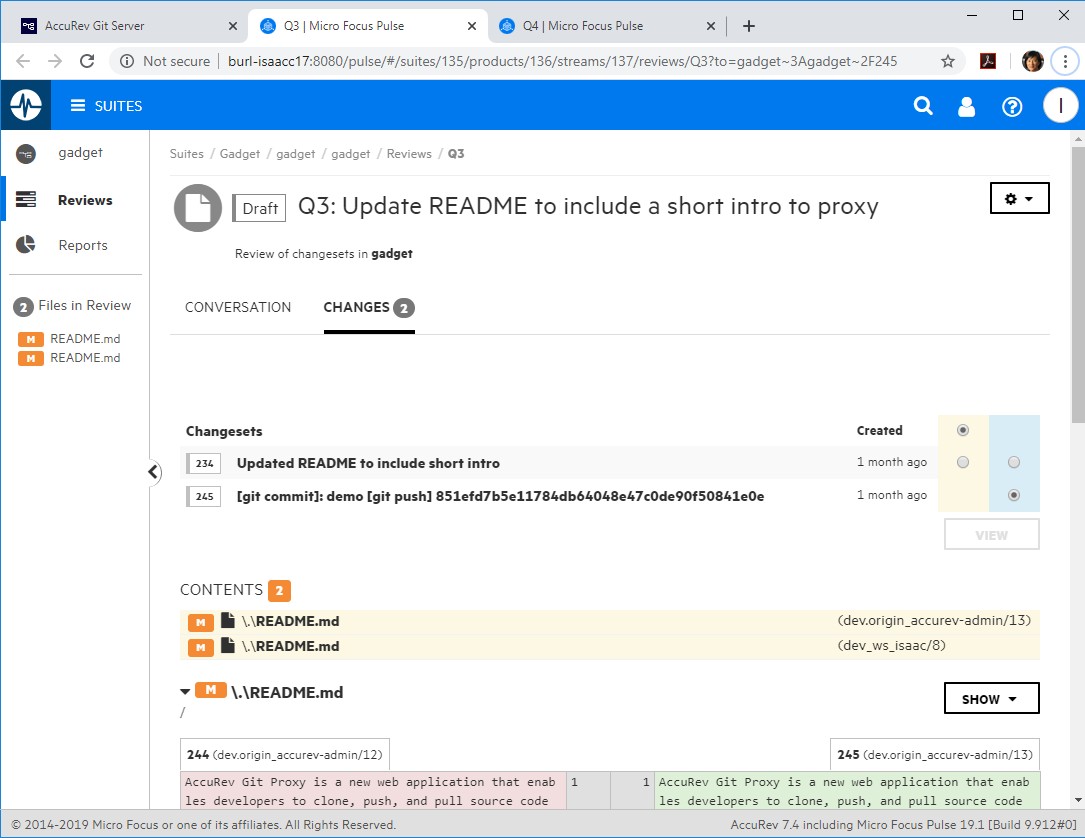This screenshot has height=838, width=1085.
Task: Select the right radio button for changeset 245
Action: (x=1014, y=495)
